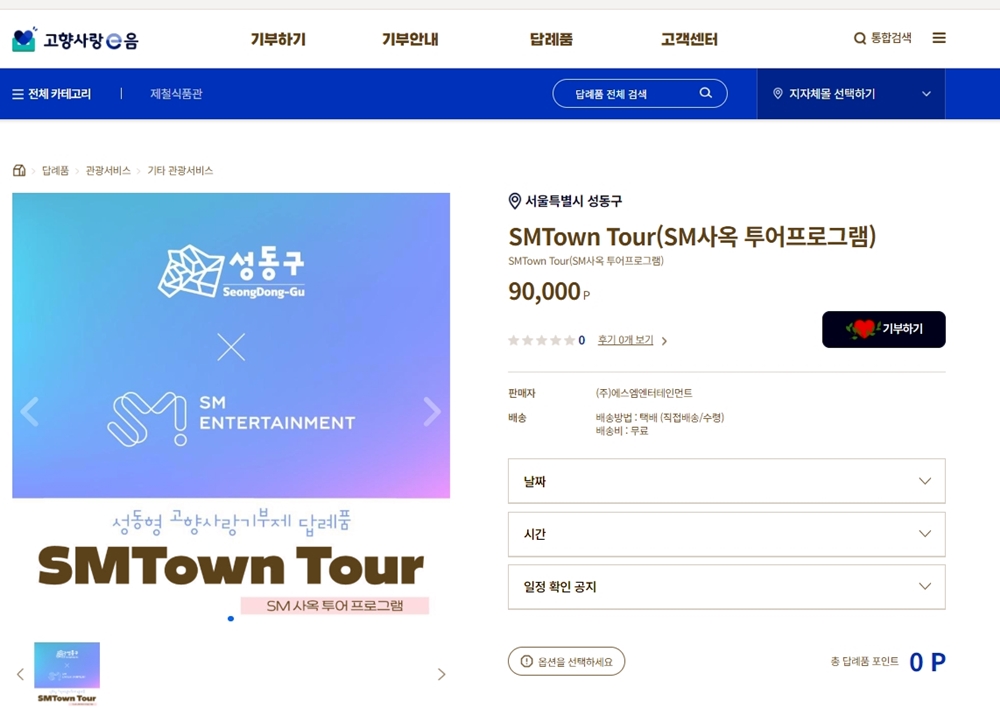The image size is (1000, 708).
Task: Open the hamburger menu at top right
Action: [939, 38]
